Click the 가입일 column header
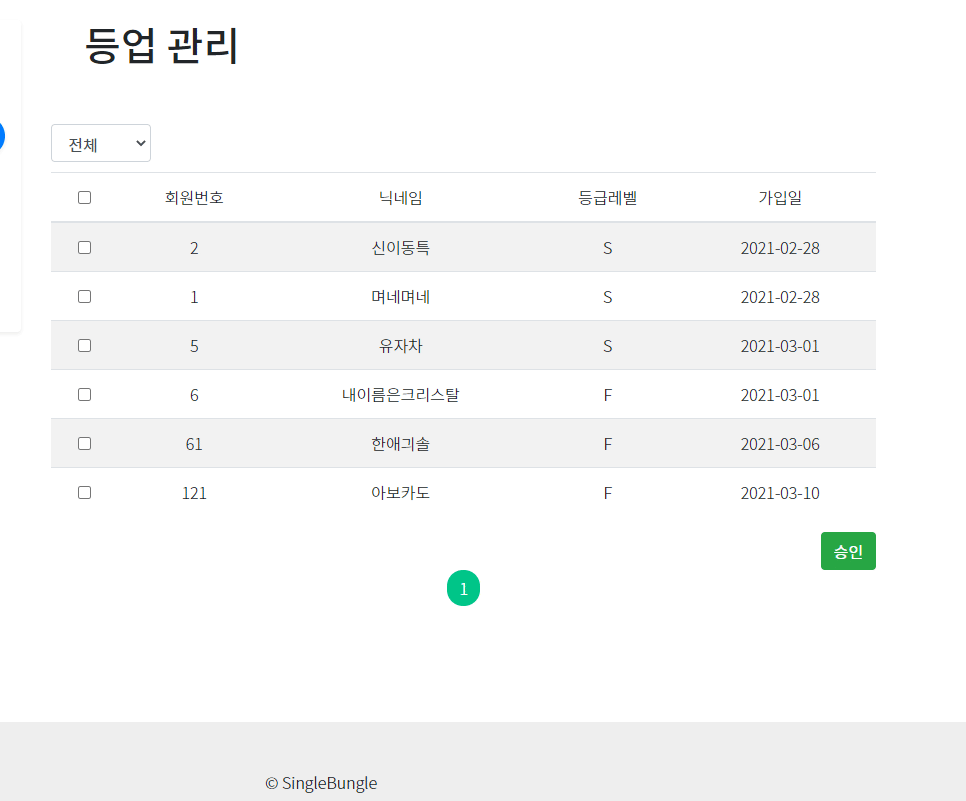 780,197
